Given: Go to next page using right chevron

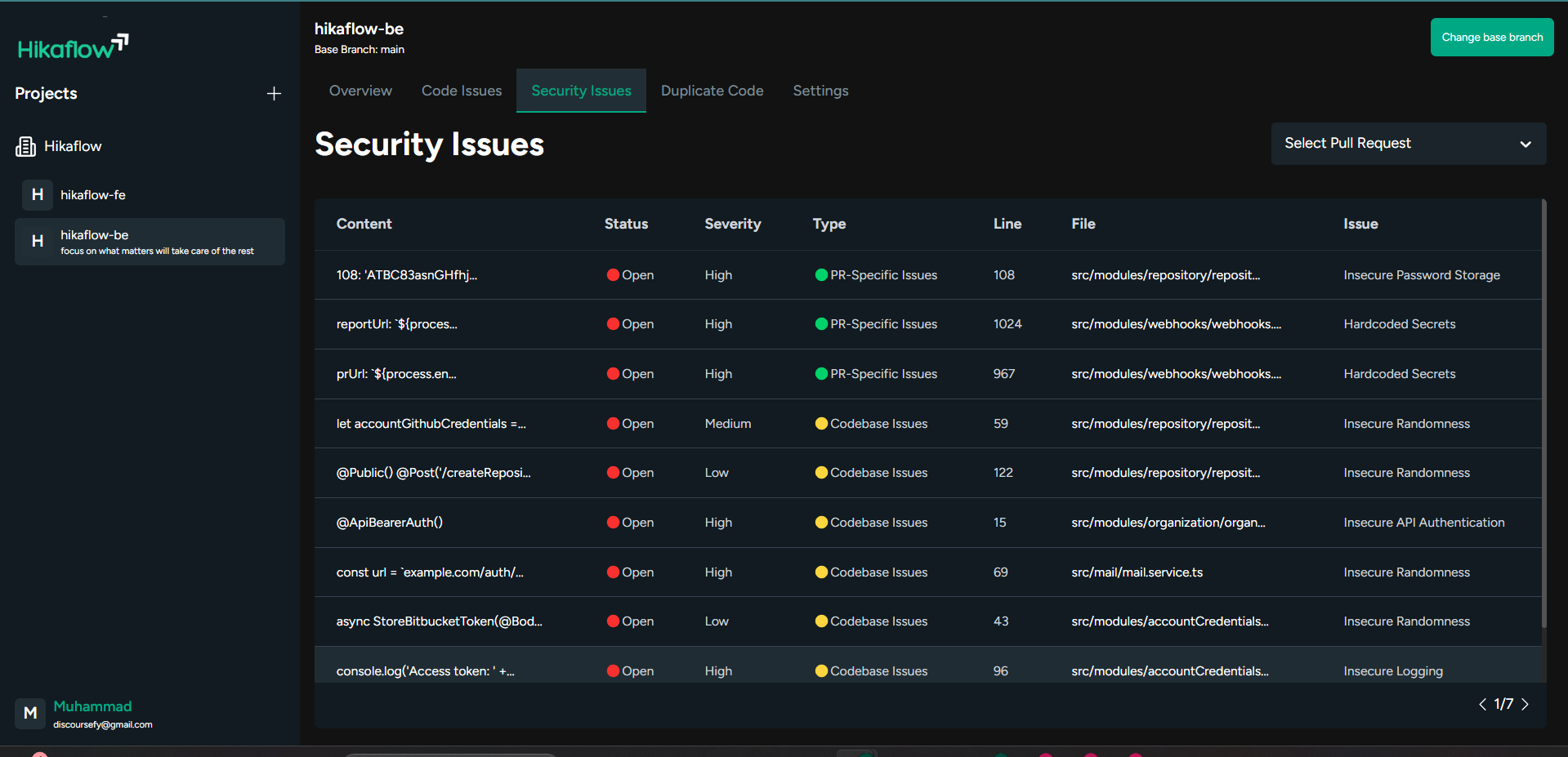Looking at the screenshot, I should pyautogui.click(x=1525, y=704).
